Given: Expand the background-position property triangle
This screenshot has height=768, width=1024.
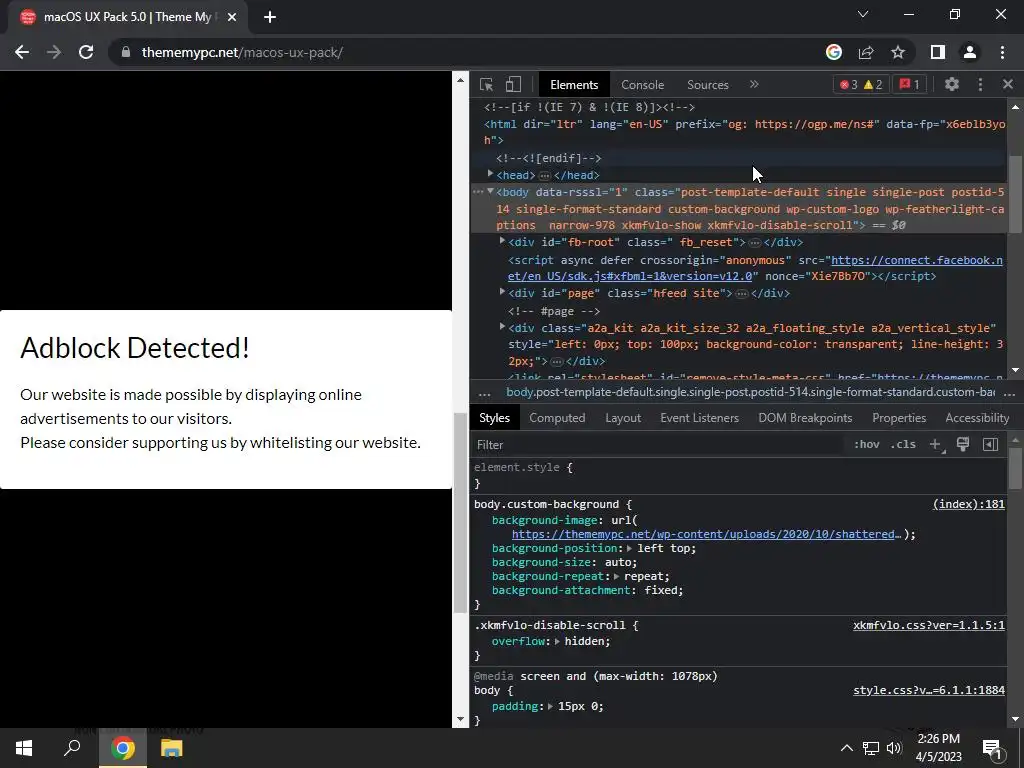Looking at the screenshot, I should [630, 549].
